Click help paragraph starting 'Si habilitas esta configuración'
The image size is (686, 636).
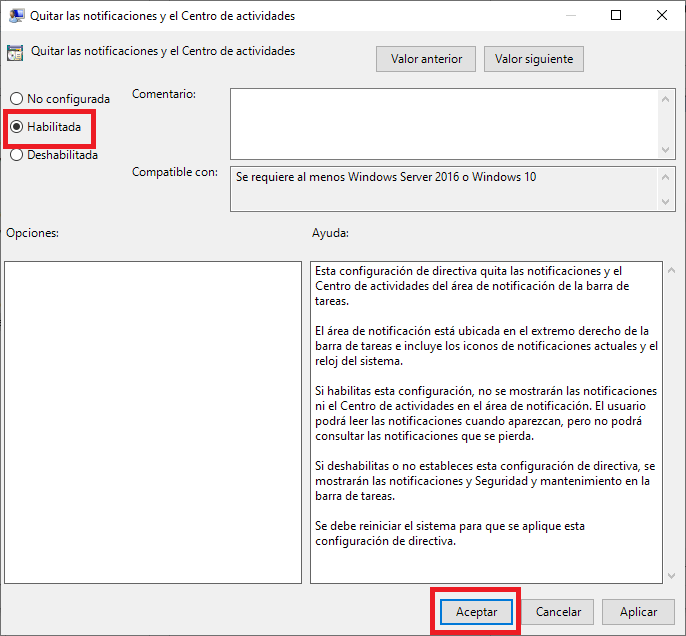[486, 413]
